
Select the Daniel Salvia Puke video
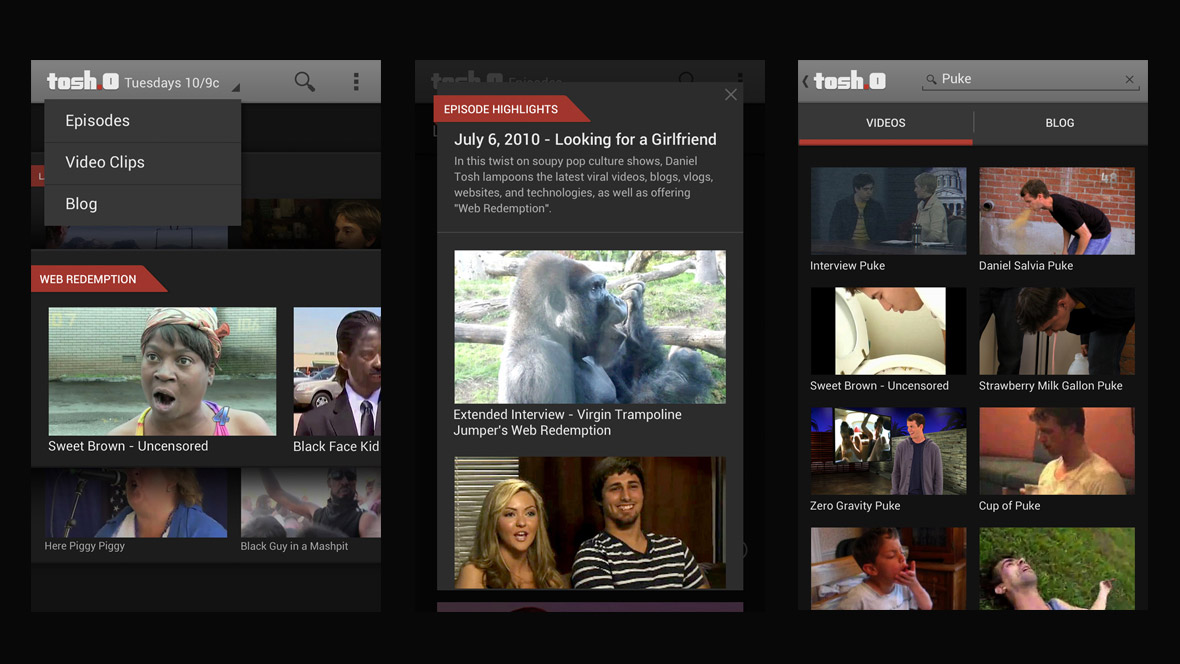coord(1056,211)
